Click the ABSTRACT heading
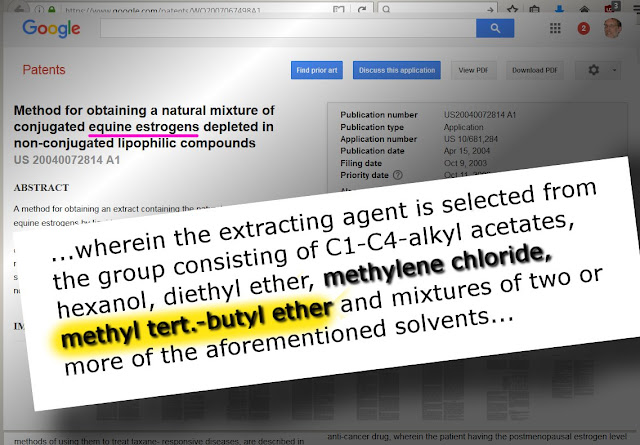The width and height of the screenshot is (640, 445). point(41,188)
